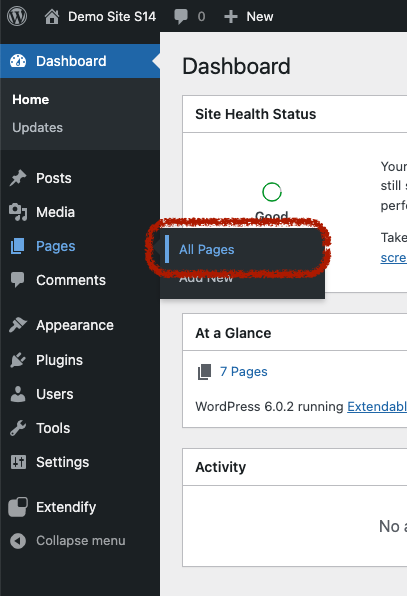Viewport: 407px width, 596px height.
Task: Go to Updates under Dashboard
Action: point(38,128)
